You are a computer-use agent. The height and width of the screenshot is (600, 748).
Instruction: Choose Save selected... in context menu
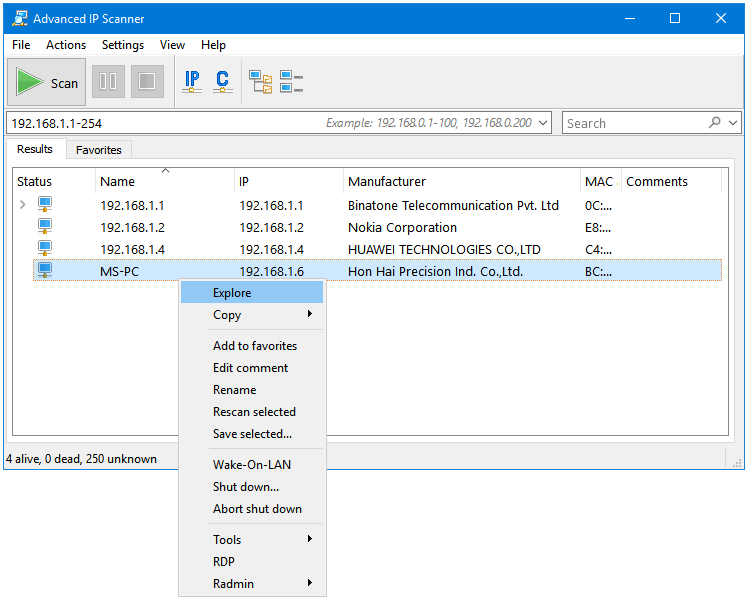coord(252,434)
